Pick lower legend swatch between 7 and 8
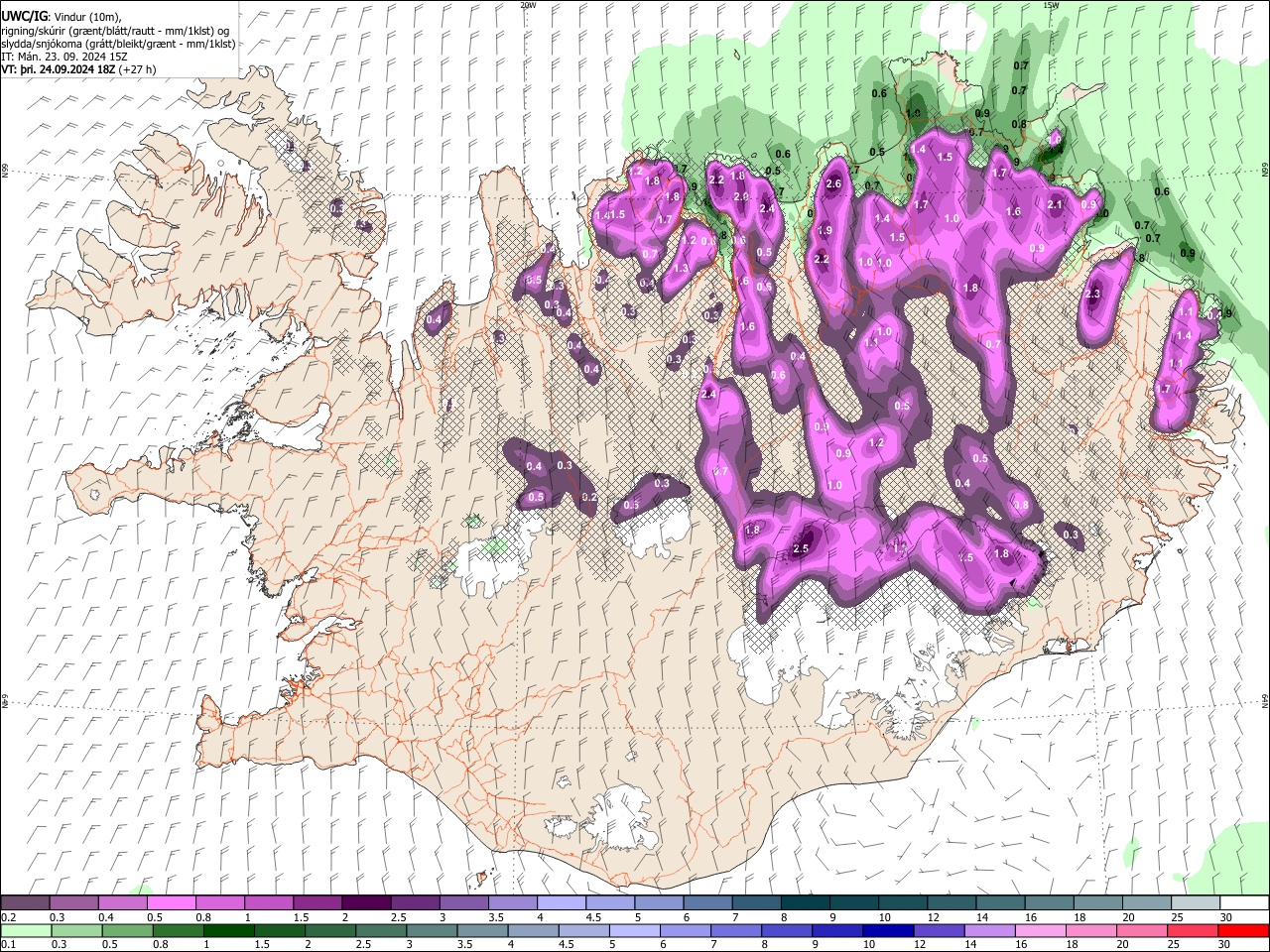The image size is (1270, 952). point(735,930)
